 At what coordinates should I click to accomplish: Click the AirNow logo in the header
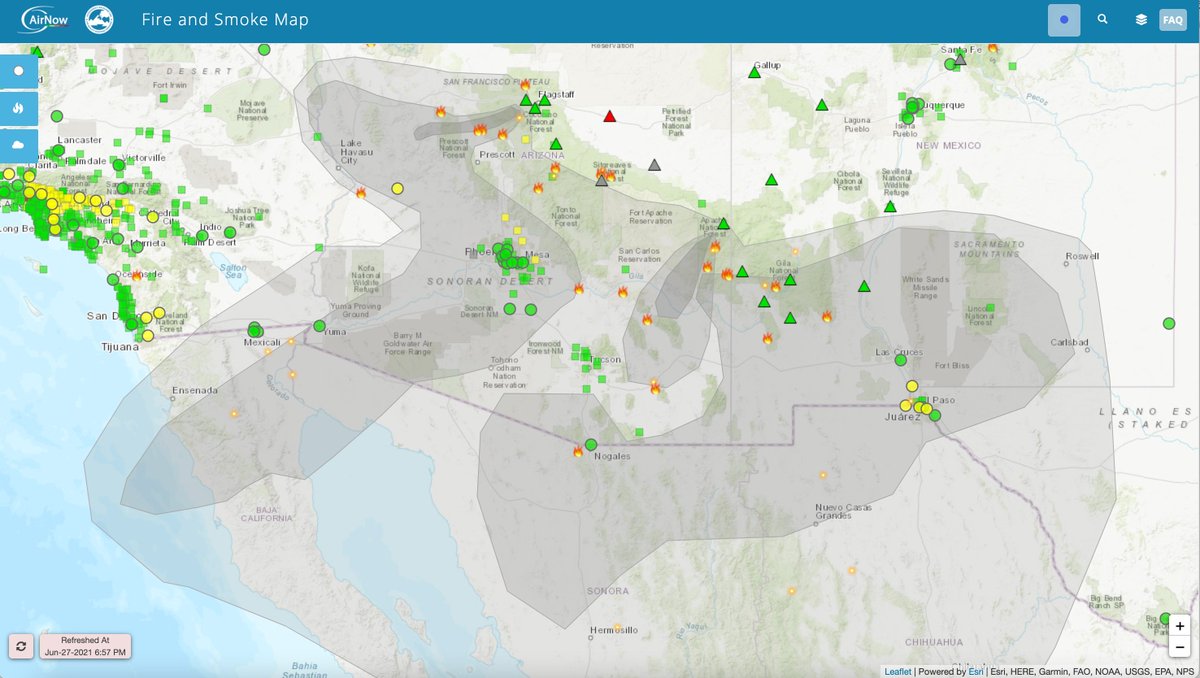click(x=43, y=19)
